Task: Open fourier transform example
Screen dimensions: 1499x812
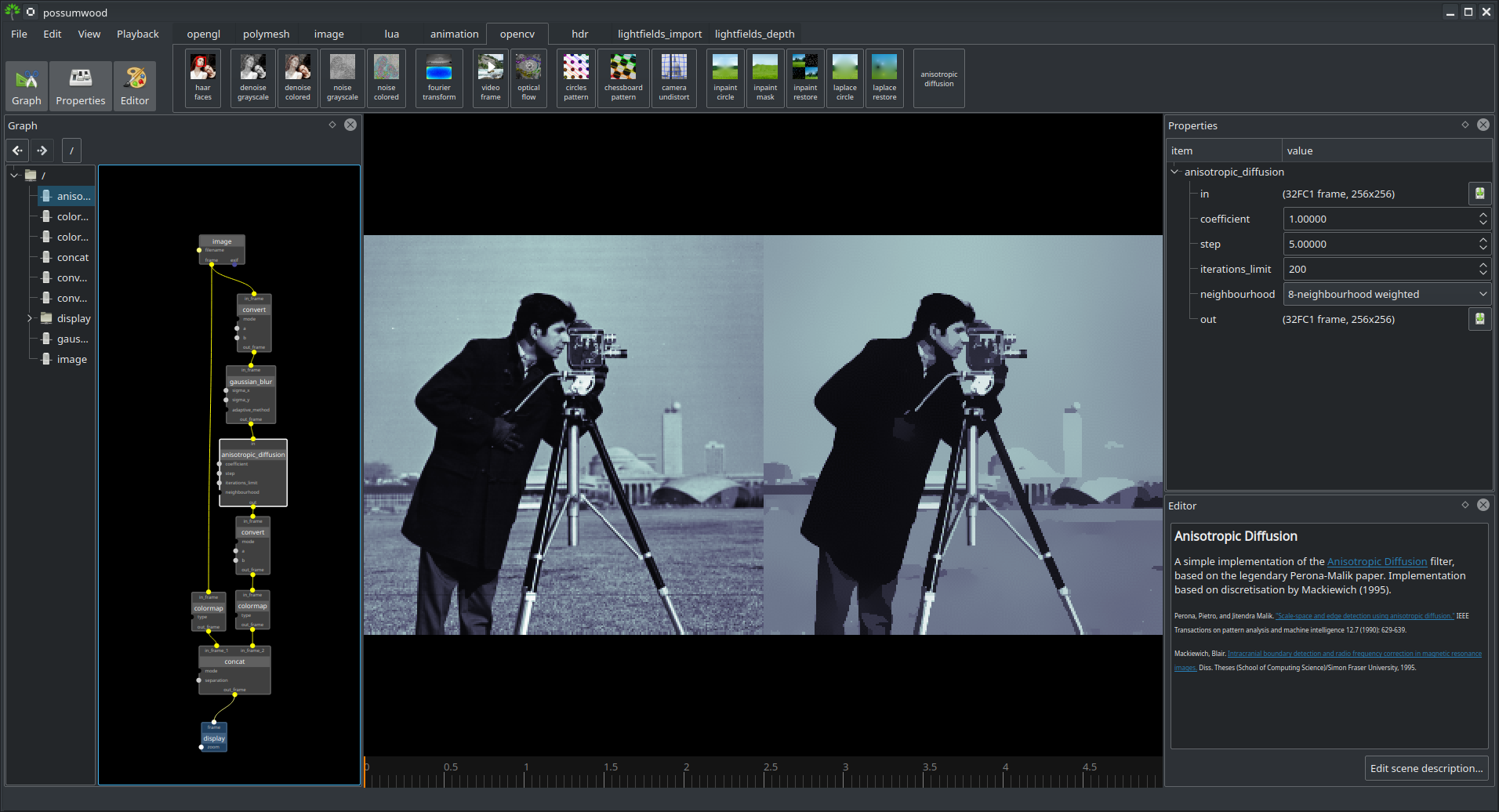Action: coord(439,78)
